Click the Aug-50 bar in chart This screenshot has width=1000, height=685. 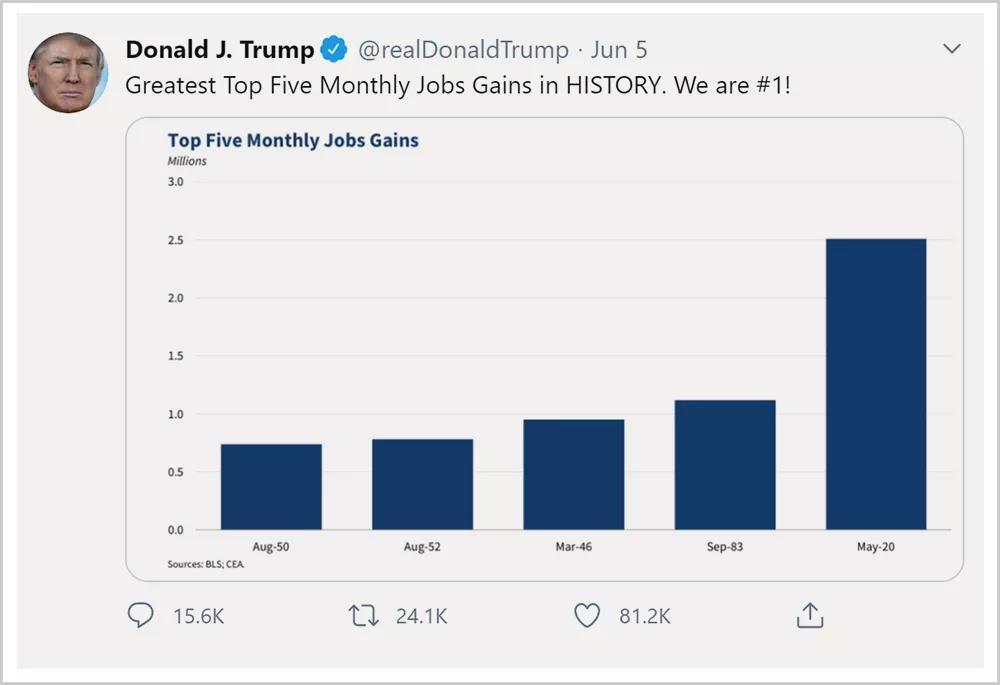point(271,487)
